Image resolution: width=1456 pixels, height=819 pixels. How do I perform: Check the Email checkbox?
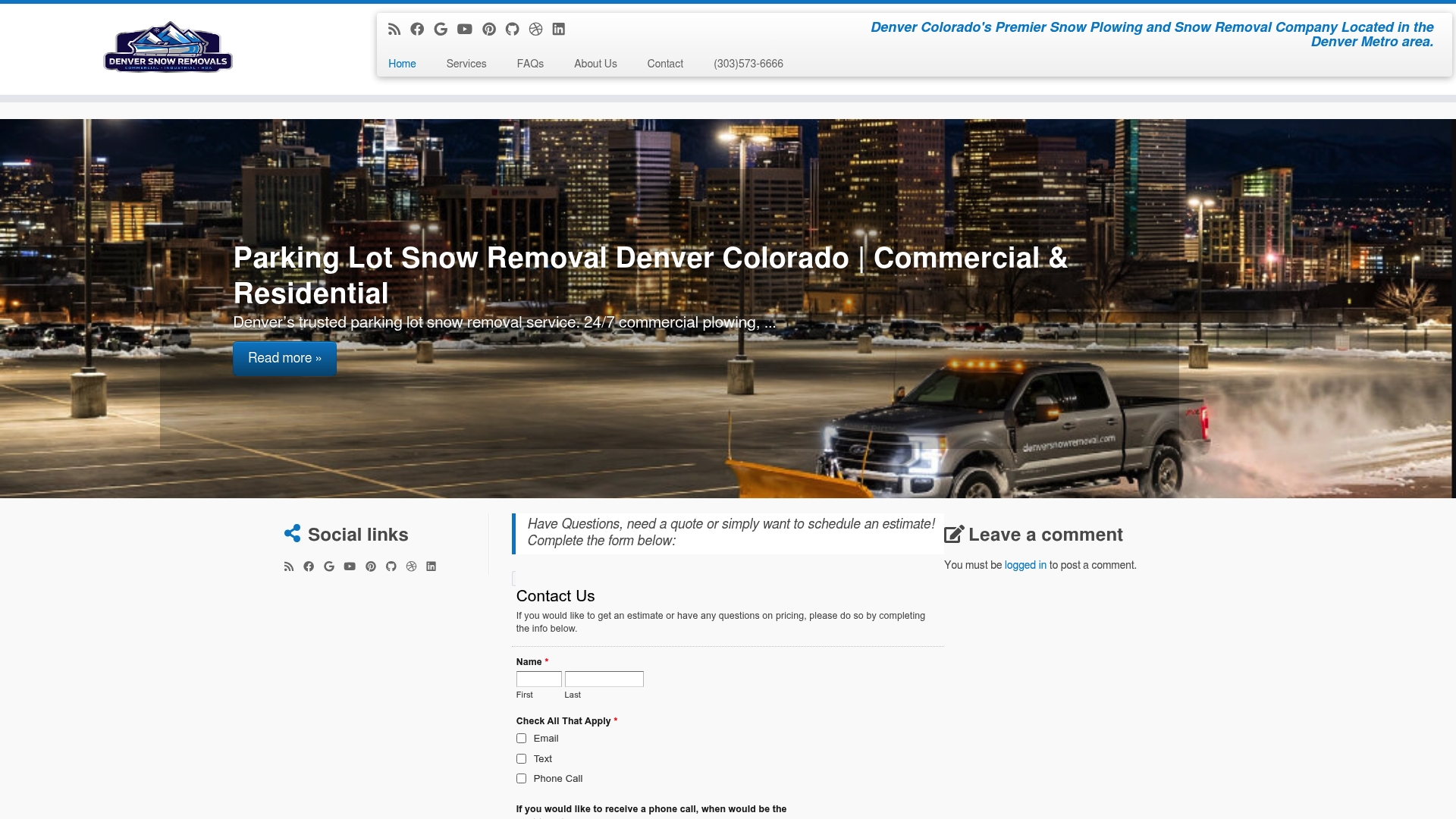(522, 739)
